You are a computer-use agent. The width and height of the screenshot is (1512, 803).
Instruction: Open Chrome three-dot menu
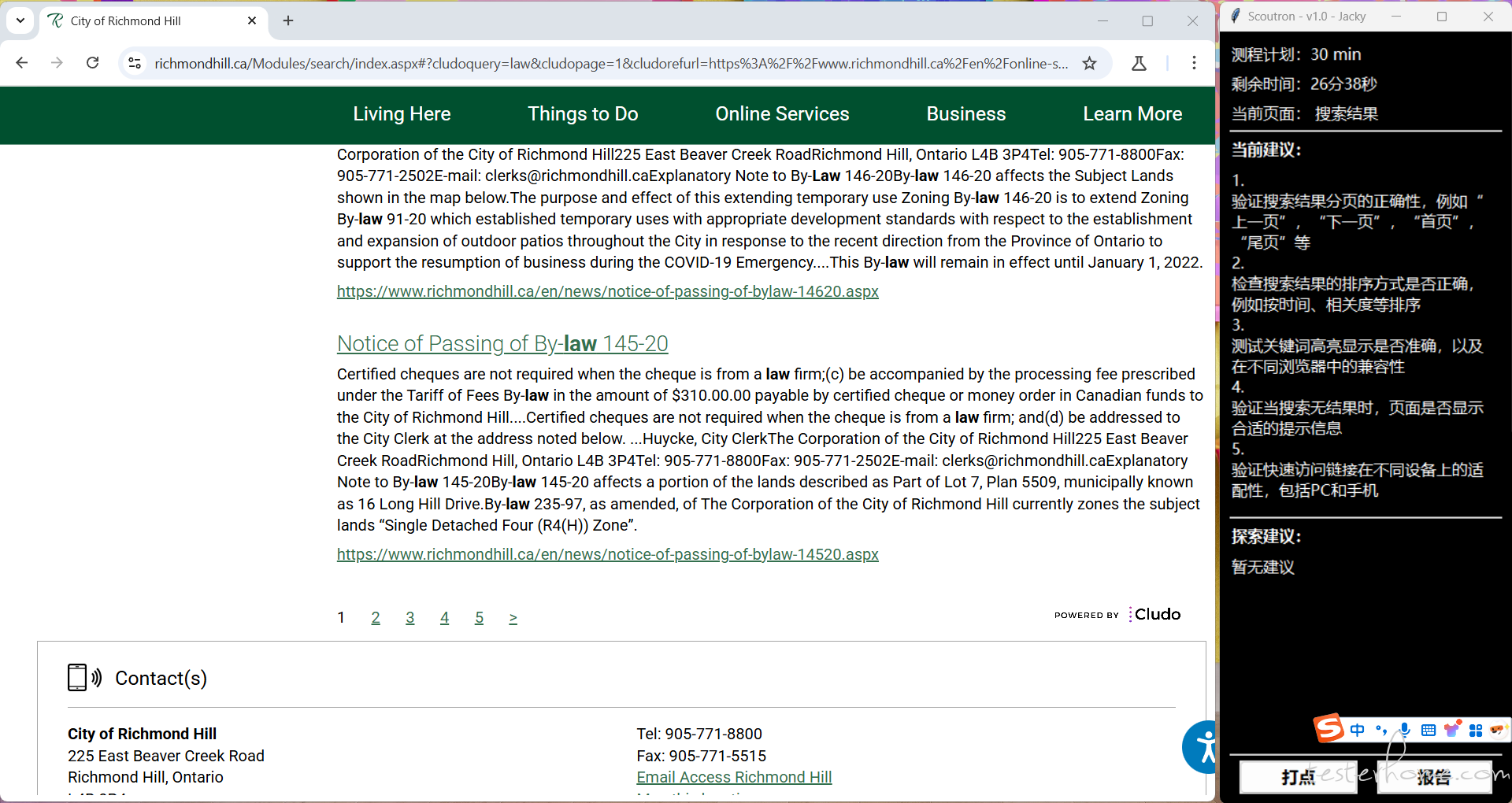[1194, 63]
